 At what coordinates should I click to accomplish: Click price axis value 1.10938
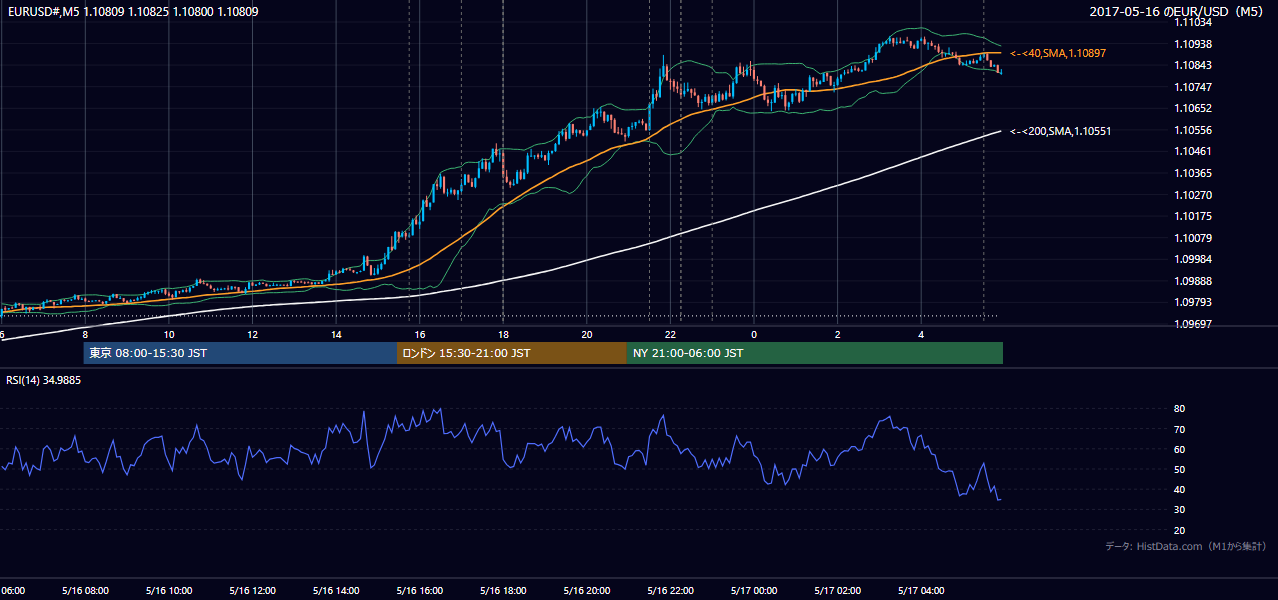[1194, 44]
